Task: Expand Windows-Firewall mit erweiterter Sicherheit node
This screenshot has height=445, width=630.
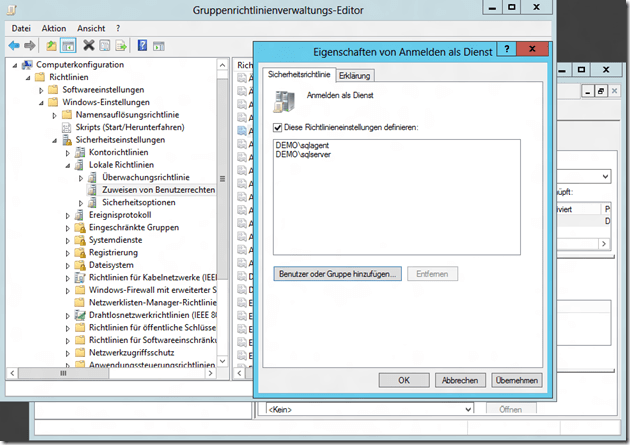Action: (68, 290)
